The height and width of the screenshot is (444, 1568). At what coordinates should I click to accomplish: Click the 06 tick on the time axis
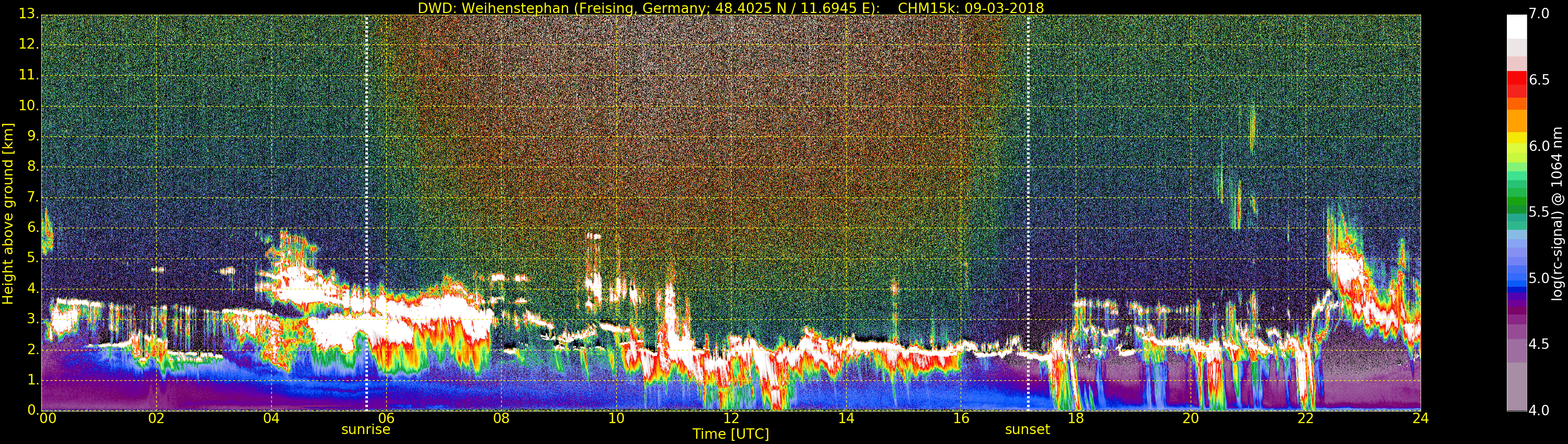(x=386, y=418)
